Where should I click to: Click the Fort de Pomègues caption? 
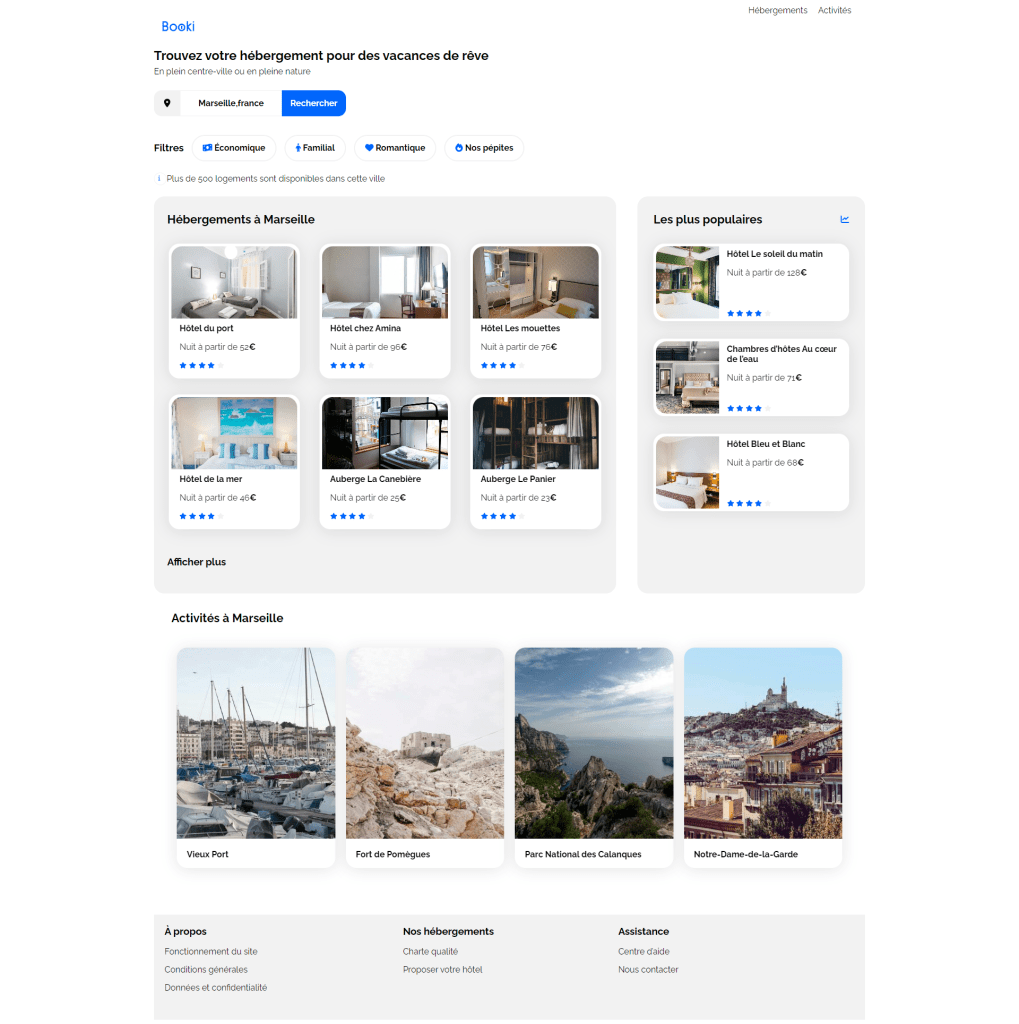[393, 854]
